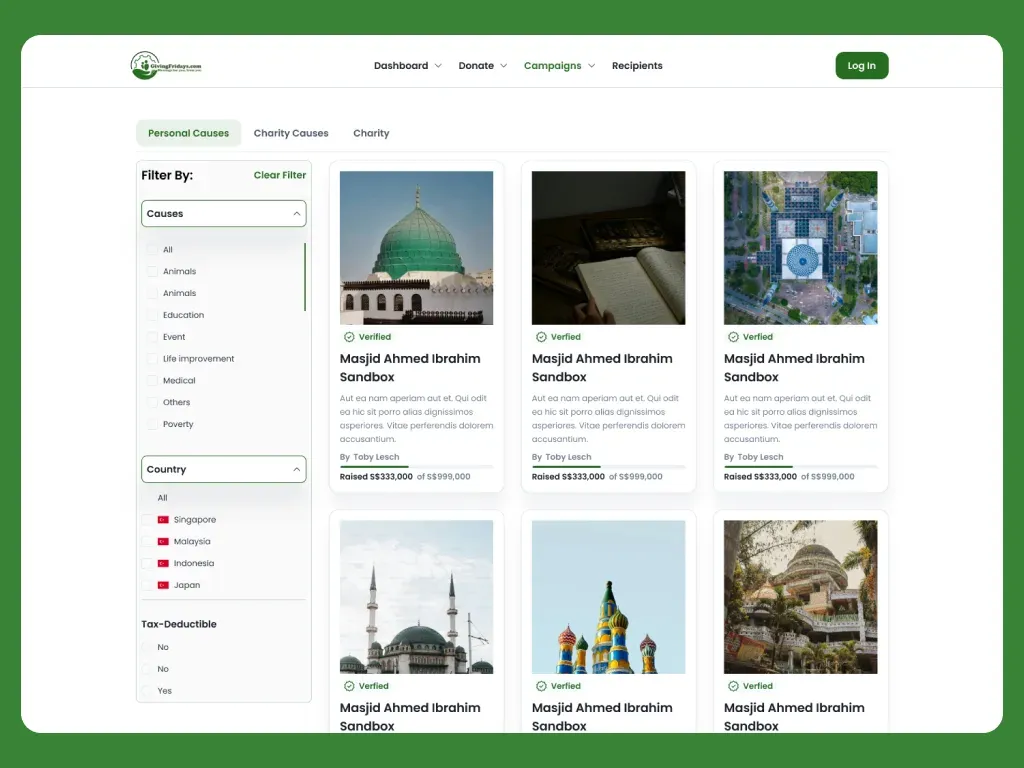Click the Causes list vertical scrollbar
This screenshot has width=1024, height=768.
[x=305, y=277]
